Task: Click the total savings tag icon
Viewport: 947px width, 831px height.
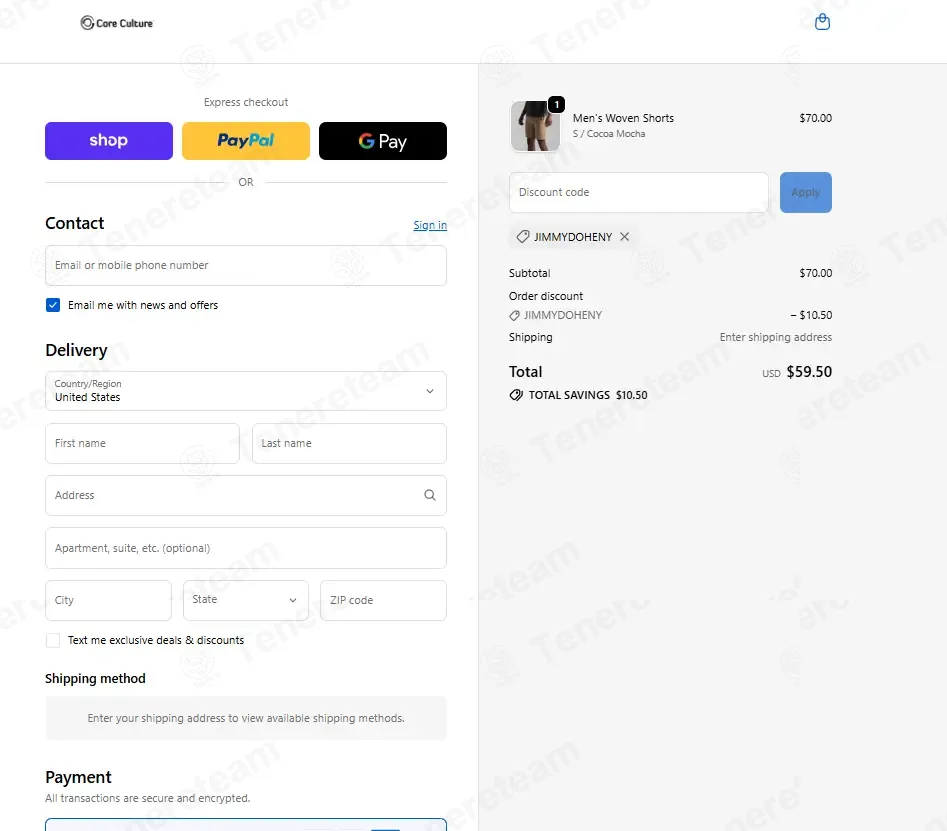Action: (516, 395)
